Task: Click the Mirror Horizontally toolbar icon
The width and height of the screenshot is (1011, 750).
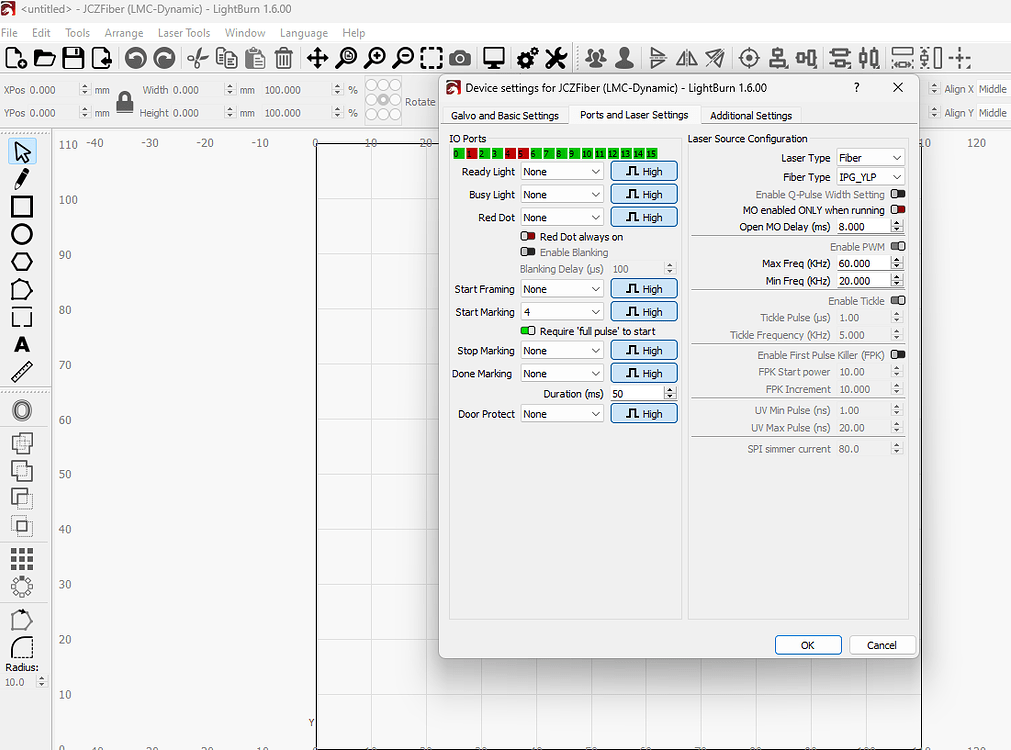Action: tap(685, 57)
